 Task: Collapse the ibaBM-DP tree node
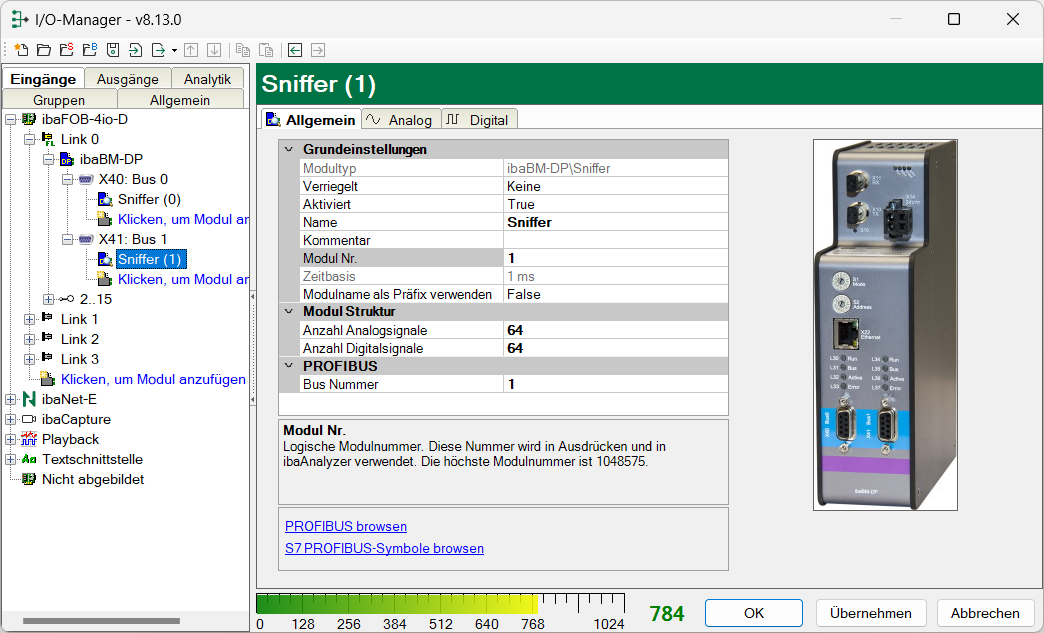[x=49, y=160]
